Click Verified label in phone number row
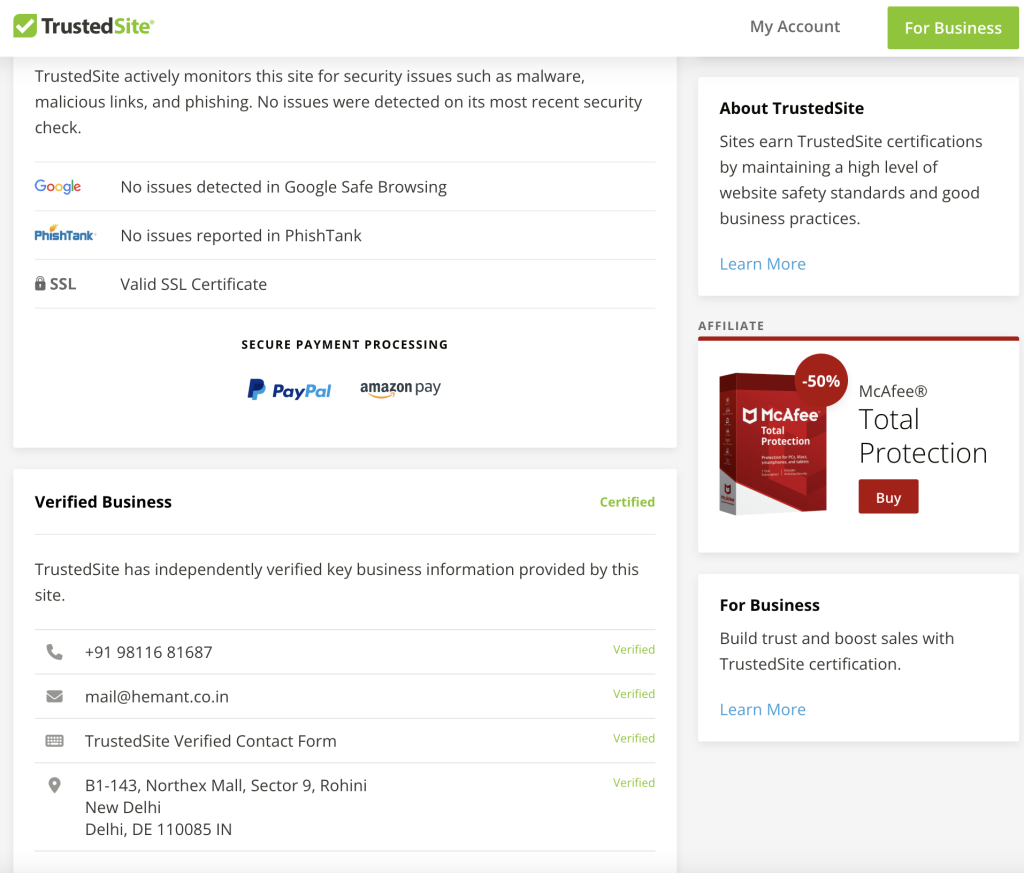This screenshot has width=1024, height=873. click(x=633, y=650)
